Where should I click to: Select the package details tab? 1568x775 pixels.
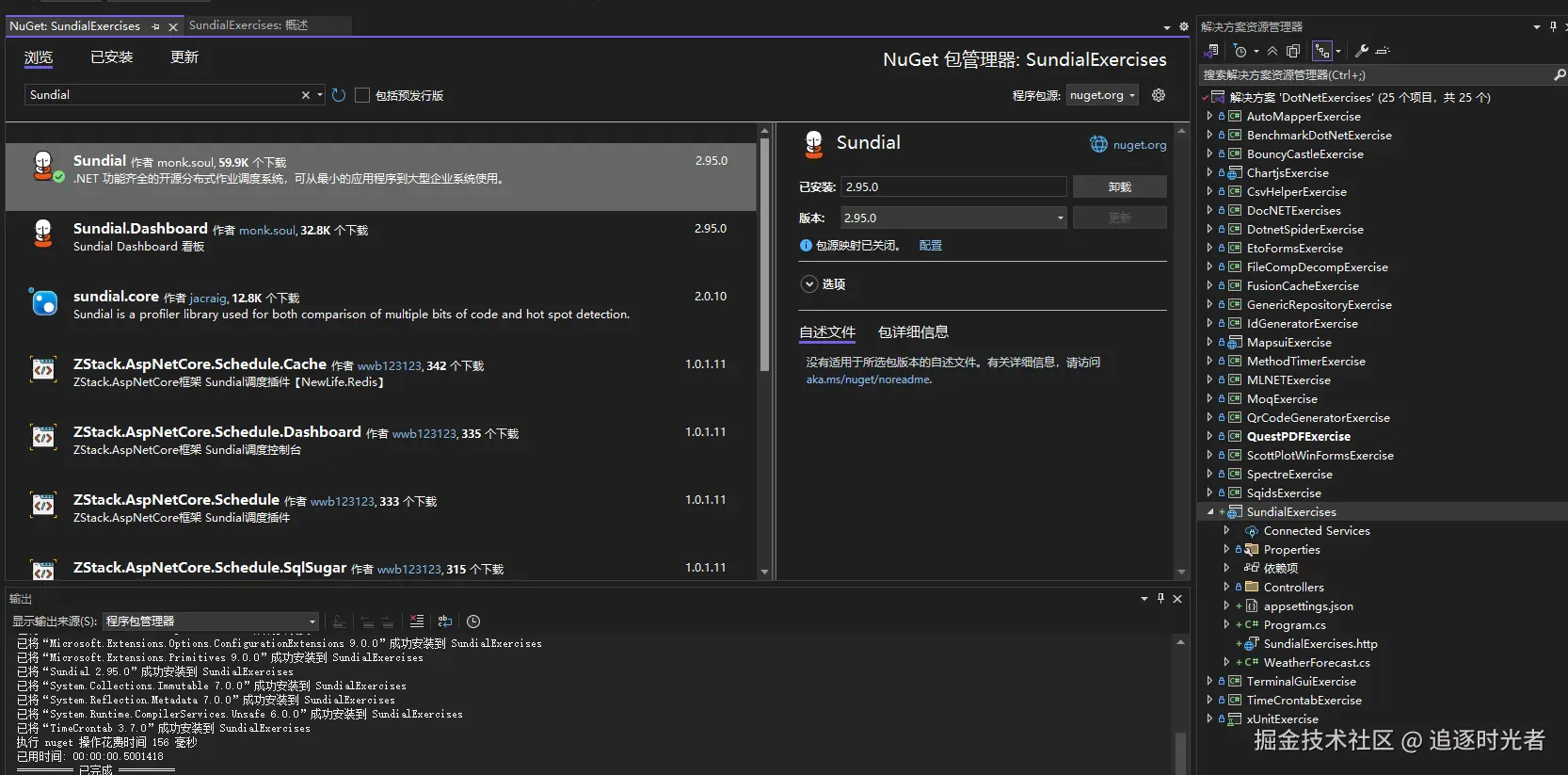click(913, 332)
